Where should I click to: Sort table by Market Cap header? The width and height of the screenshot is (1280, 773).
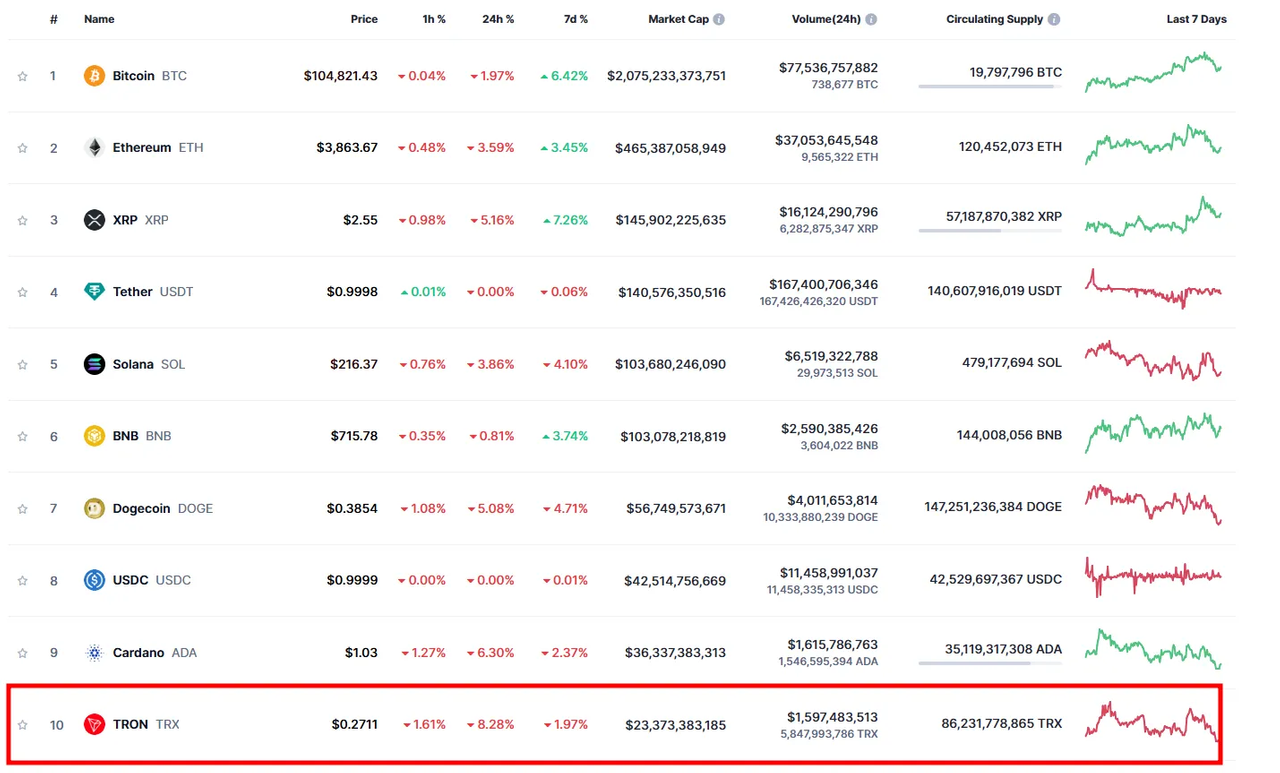[678, 19]
